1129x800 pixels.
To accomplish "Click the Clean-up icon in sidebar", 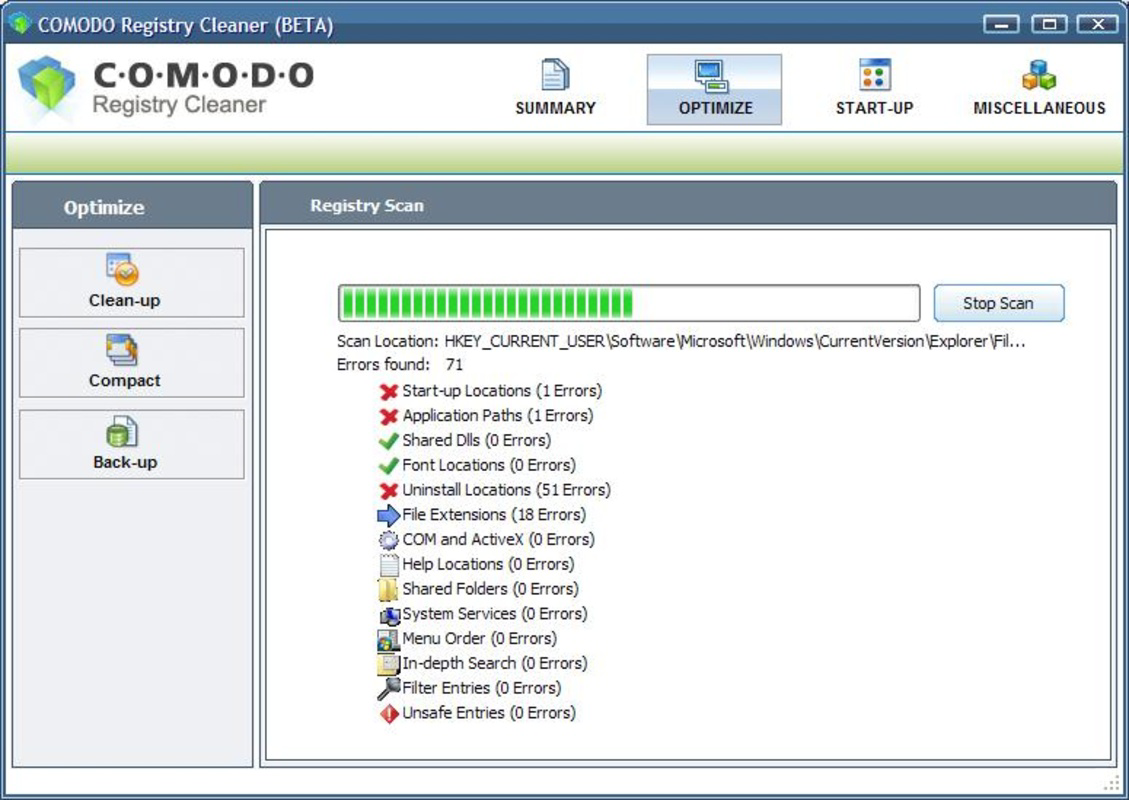I will [122, 269].
